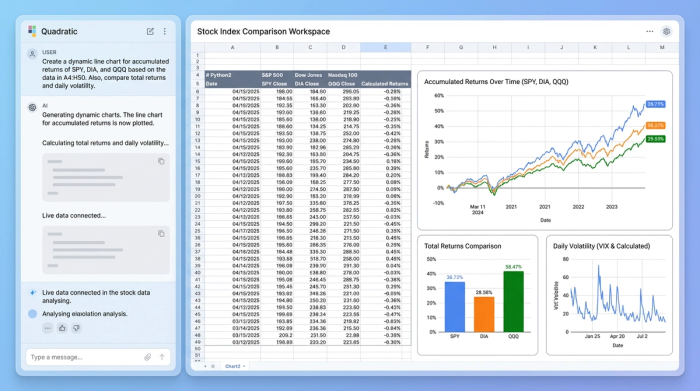Send the message with the arrow icon
The image size is (700, 391).
point(162,357)
